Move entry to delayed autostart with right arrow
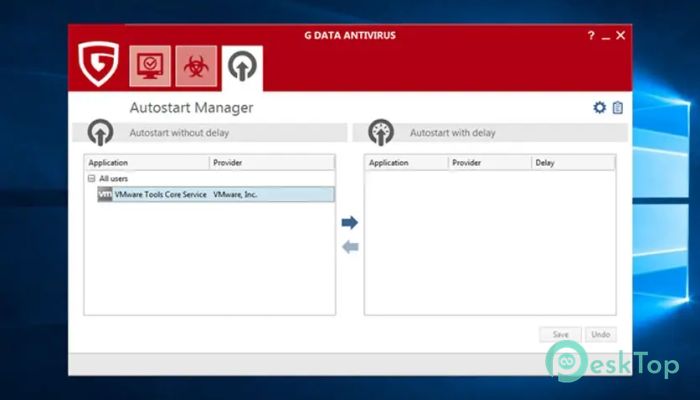Image resolution: width=700 pixels, height=400 pixels. (350, 222)
